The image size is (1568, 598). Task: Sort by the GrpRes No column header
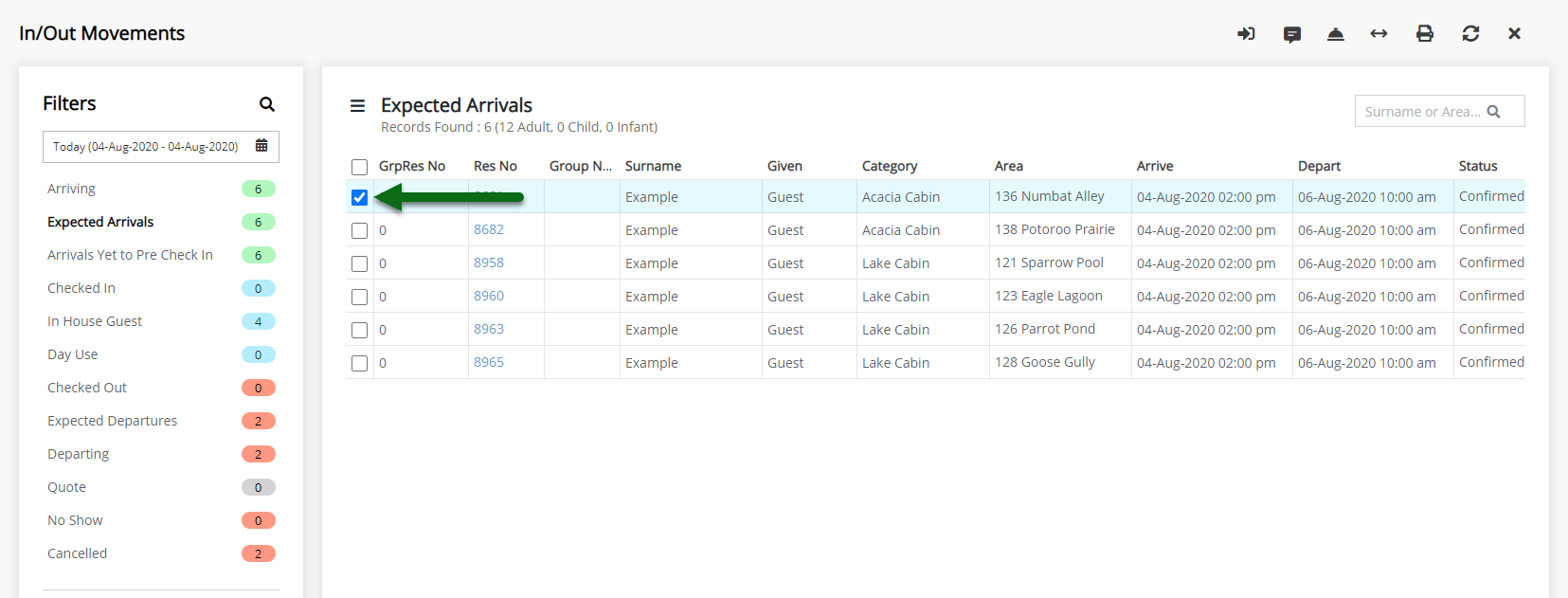(x=412, y=166)
